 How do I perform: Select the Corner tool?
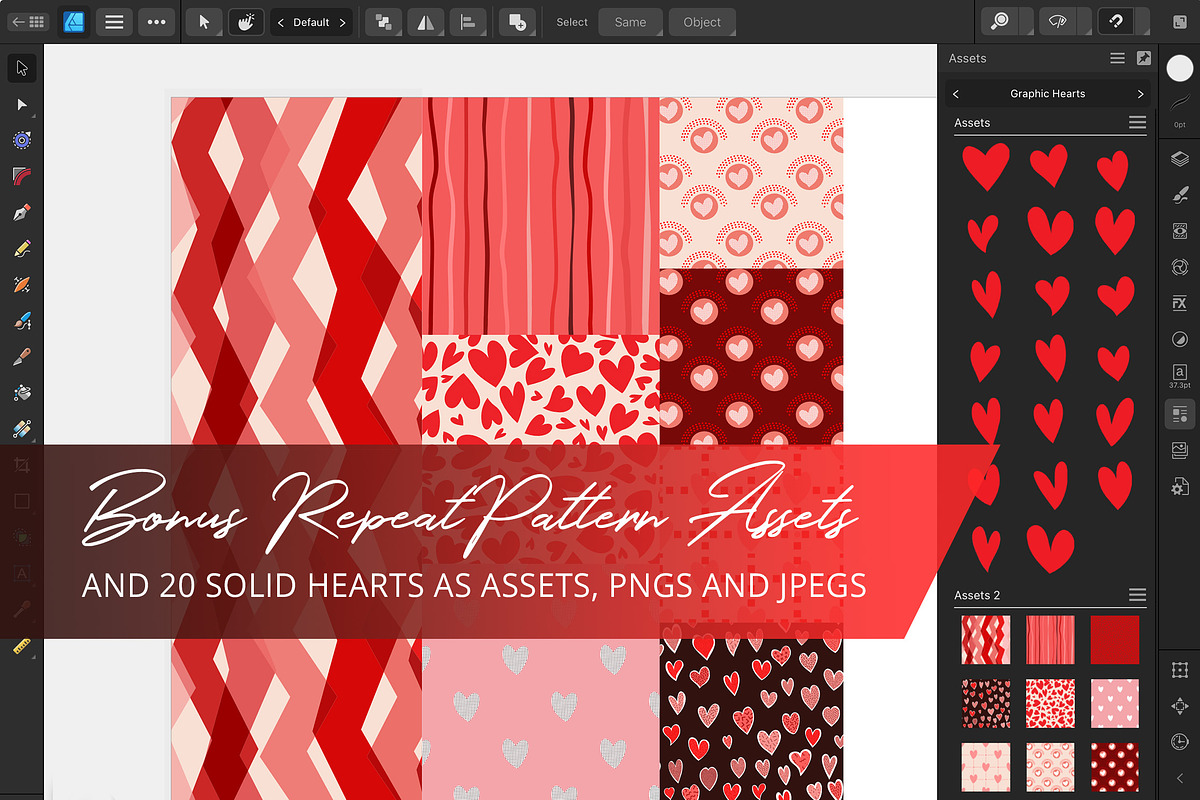pos(22,176)
